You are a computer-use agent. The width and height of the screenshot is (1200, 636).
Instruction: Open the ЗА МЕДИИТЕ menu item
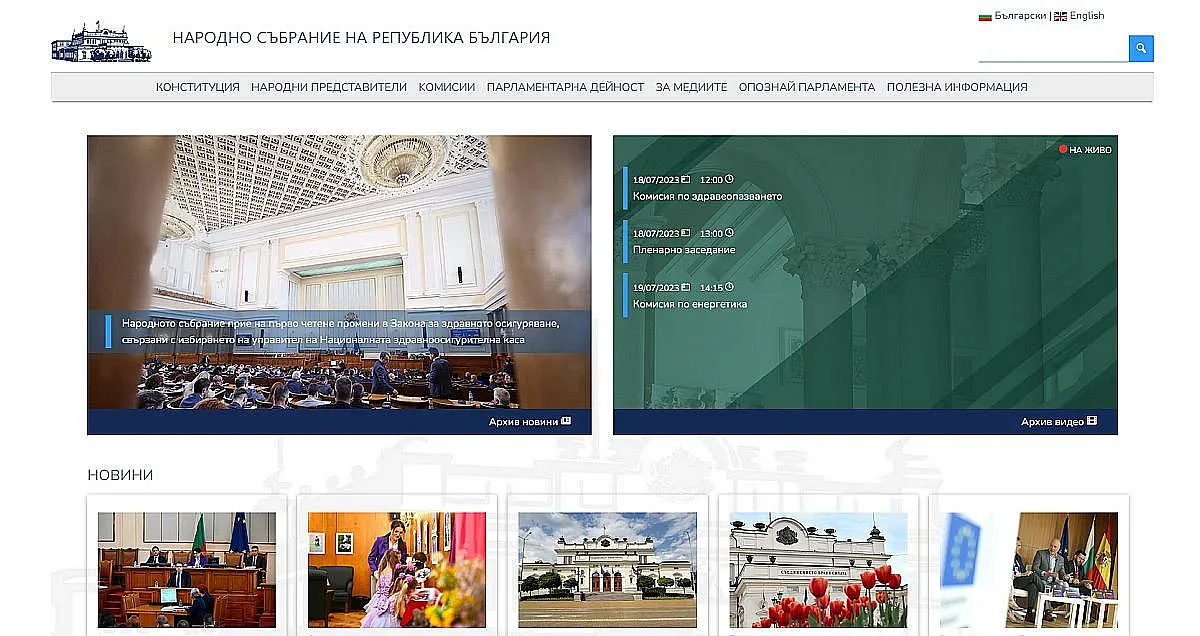[x=691, y=87]
